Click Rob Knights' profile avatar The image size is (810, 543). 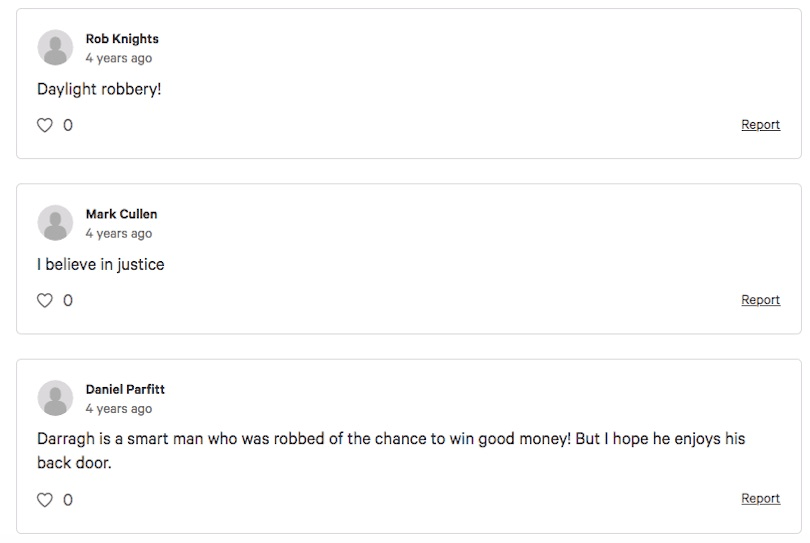tap(55, 48)
